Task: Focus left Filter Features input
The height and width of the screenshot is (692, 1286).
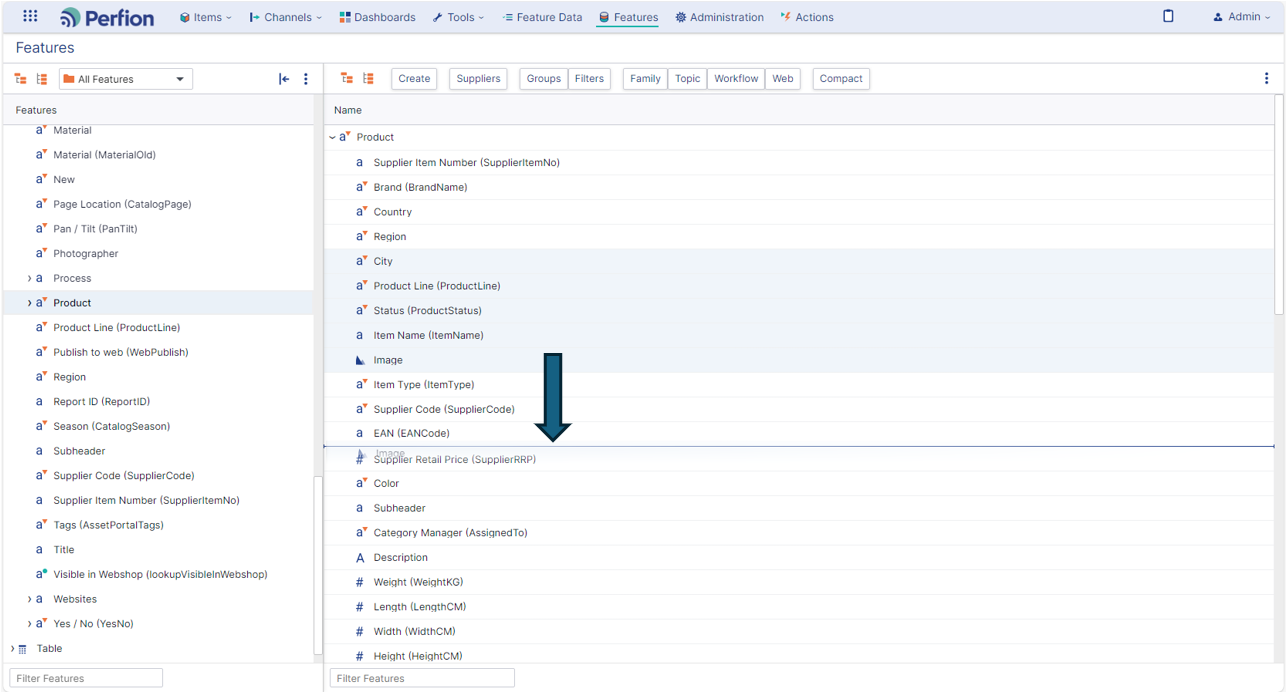Action: point(86,678)
